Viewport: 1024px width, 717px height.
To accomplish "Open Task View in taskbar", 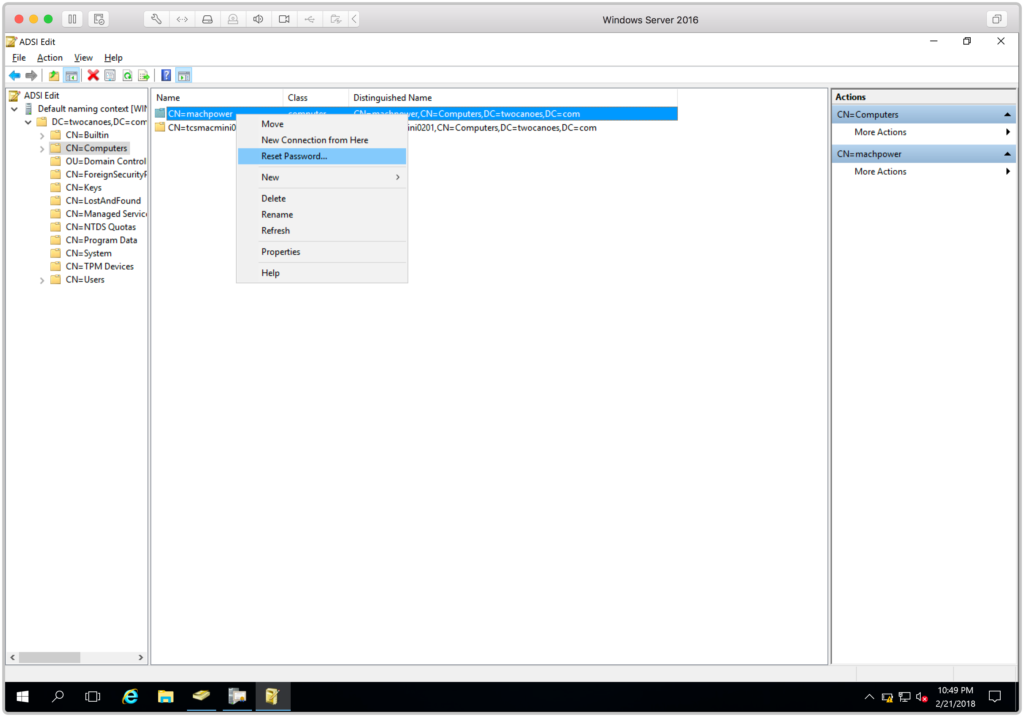I will [93, 697].
